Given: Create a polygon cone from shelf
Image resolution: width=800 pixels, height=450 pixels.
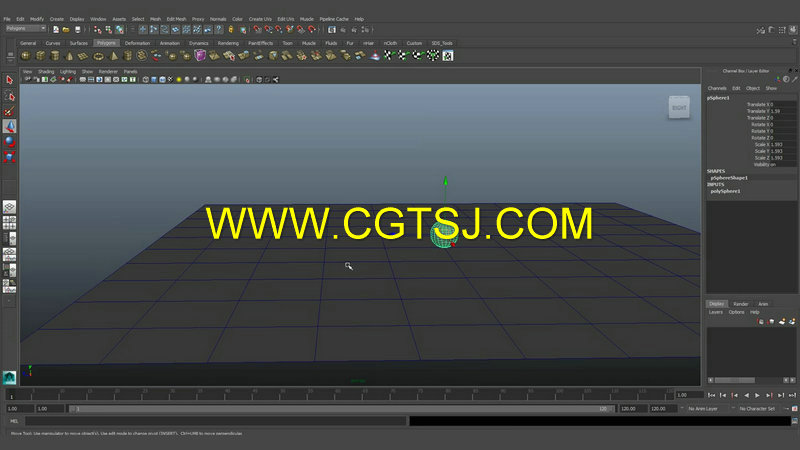Looking at the screenshot, I should click(x=69, y=56).
